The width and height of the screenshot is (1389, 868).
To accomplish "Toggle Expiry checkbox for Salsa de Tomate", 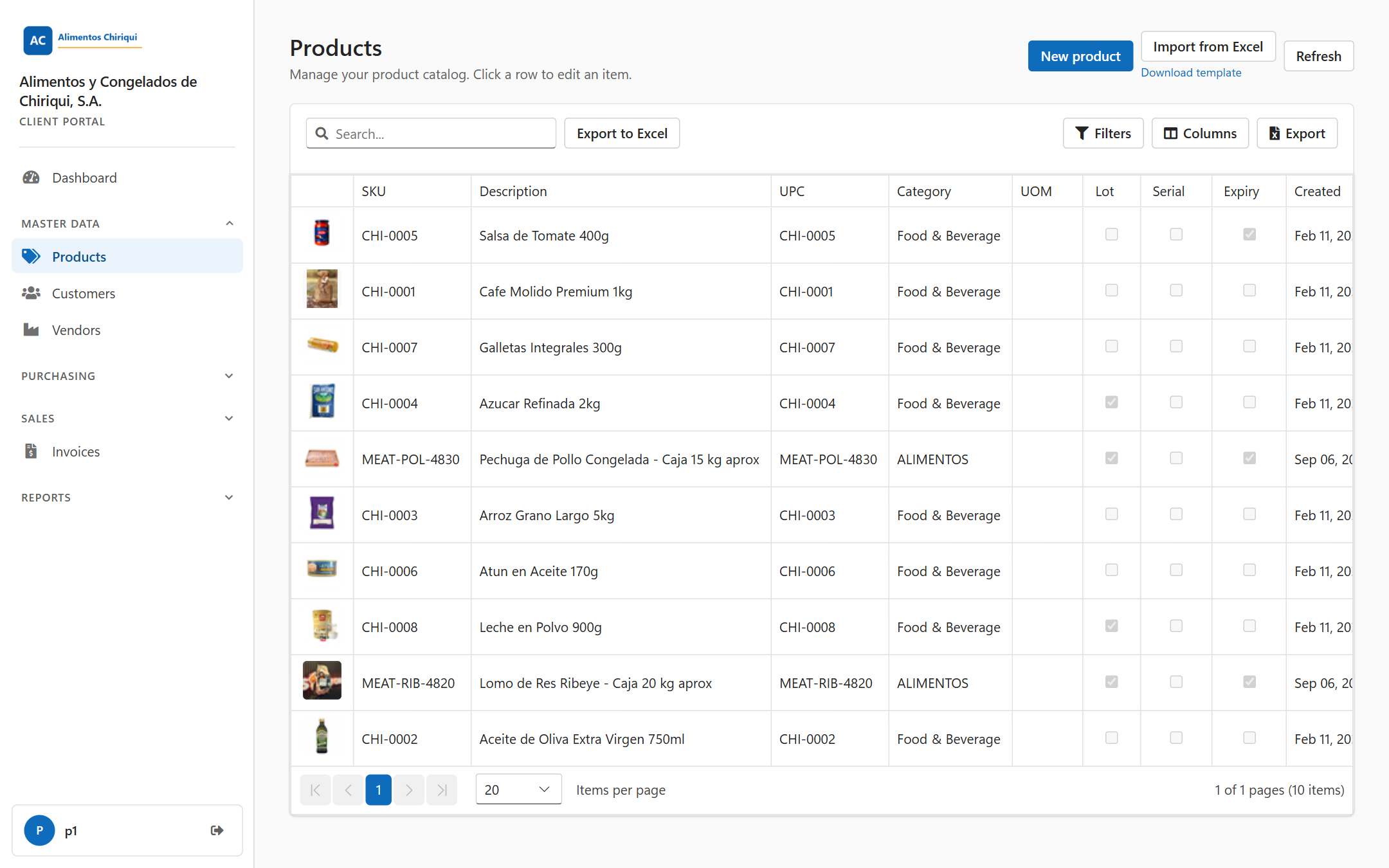I will 1249,234.
